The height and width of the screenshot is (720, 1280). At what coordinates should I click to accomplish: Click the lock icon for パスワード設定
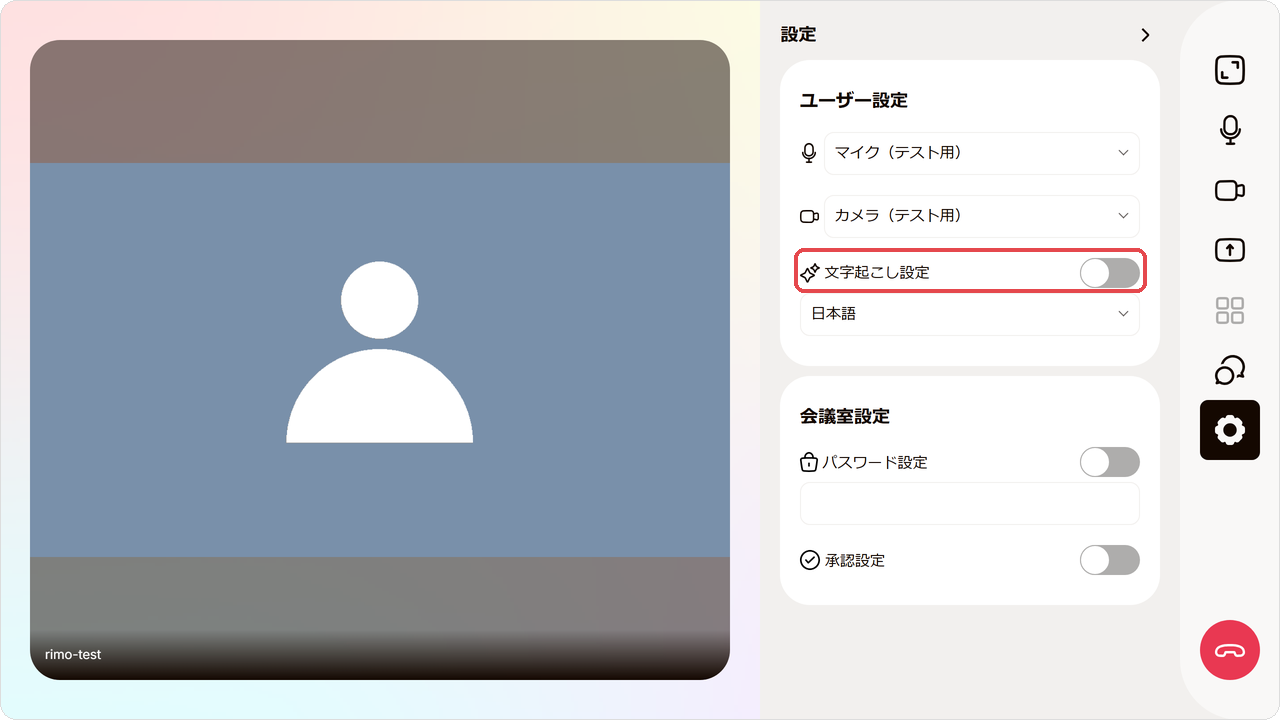(809, 462)
